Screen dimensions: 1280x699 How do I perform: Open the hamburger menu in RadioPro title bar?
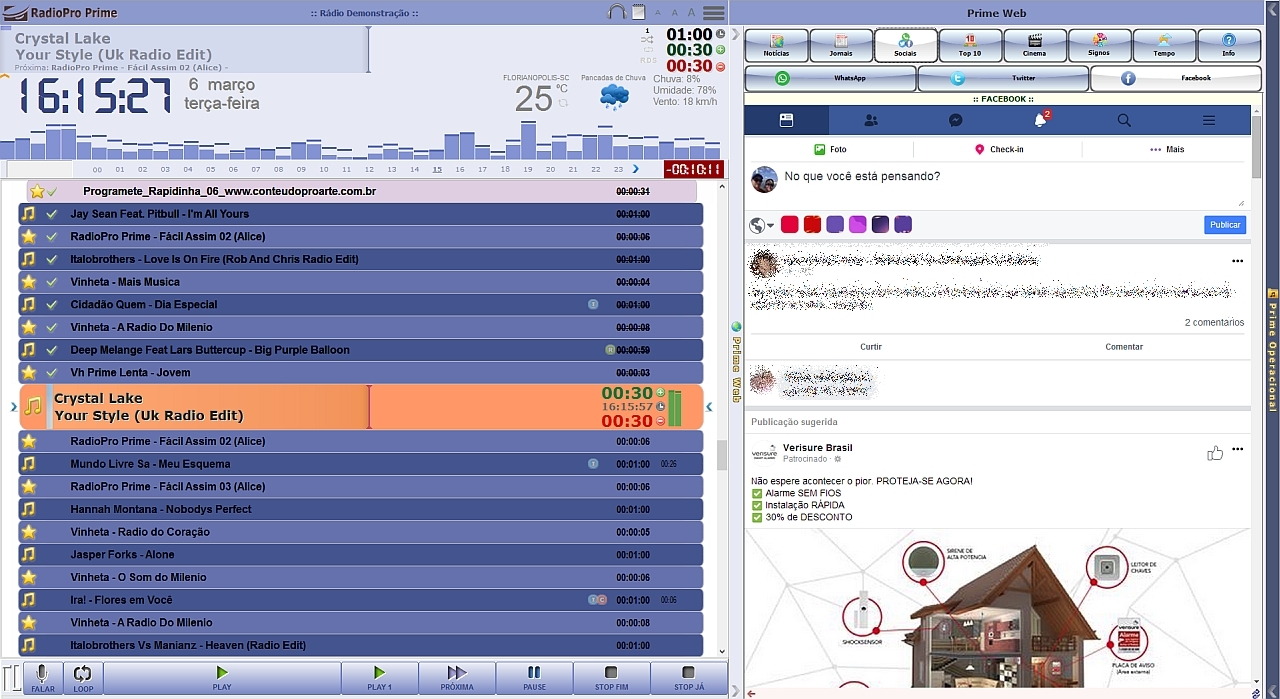(714, 13)
